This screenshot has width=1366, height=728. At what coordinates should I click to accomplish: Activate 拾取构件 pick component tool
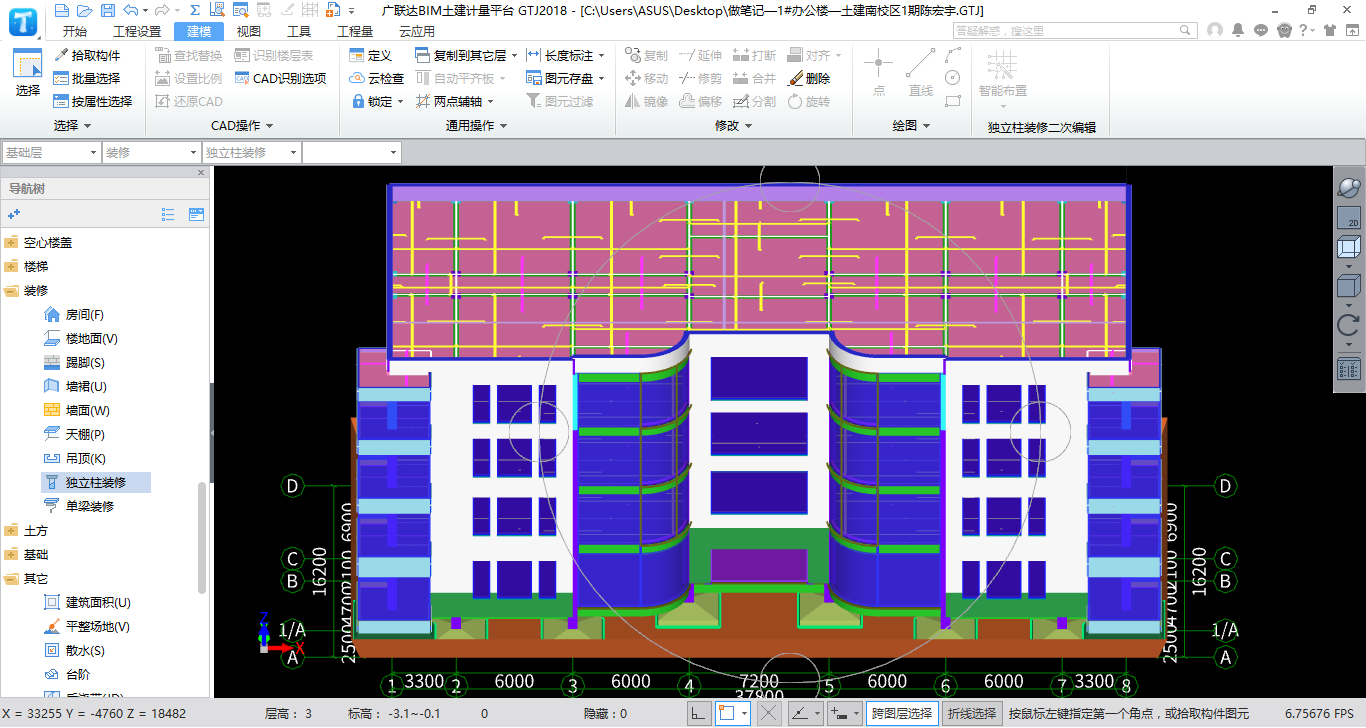coord(88,55)
